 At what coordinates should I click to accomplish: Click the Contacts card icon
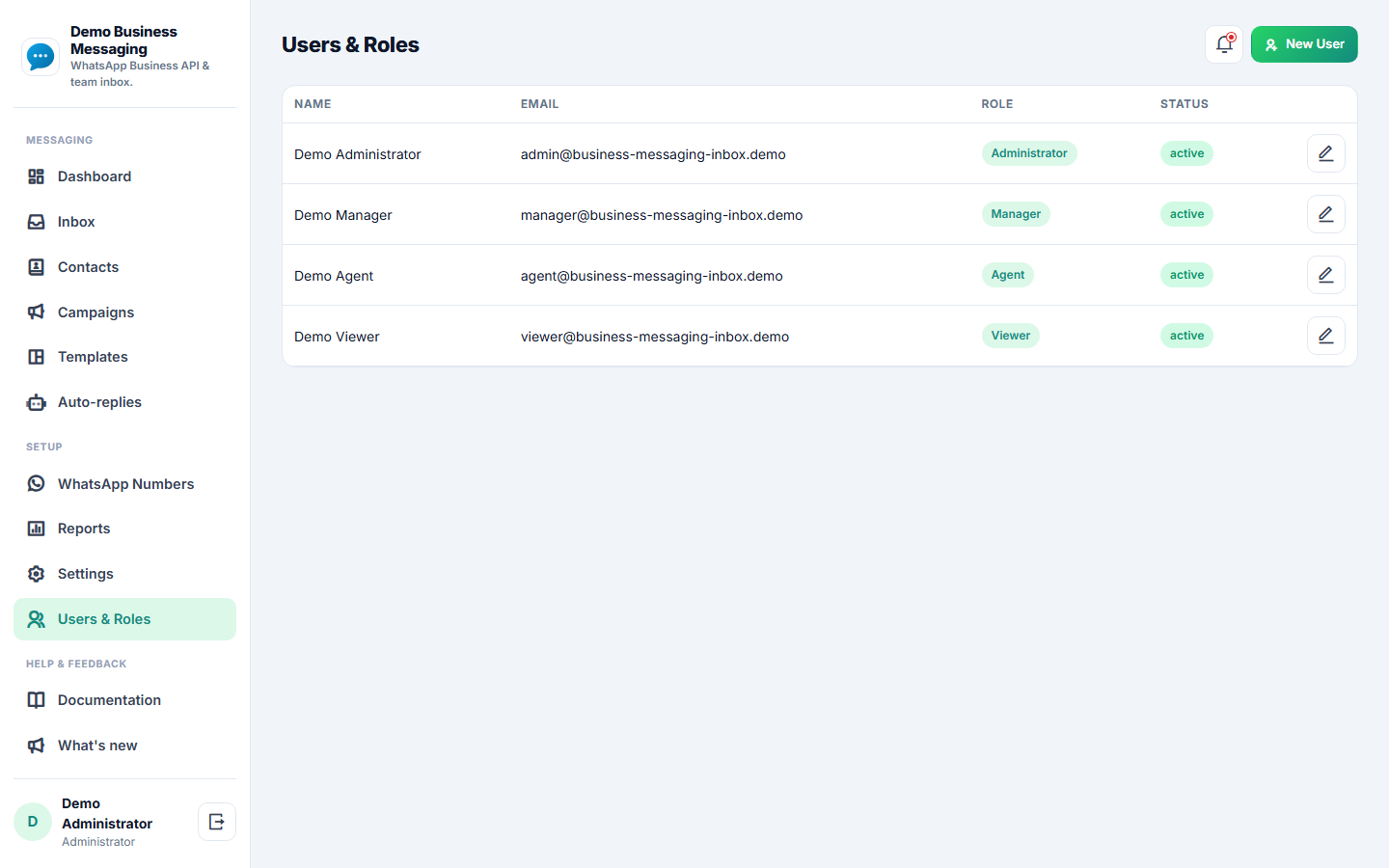37,267
